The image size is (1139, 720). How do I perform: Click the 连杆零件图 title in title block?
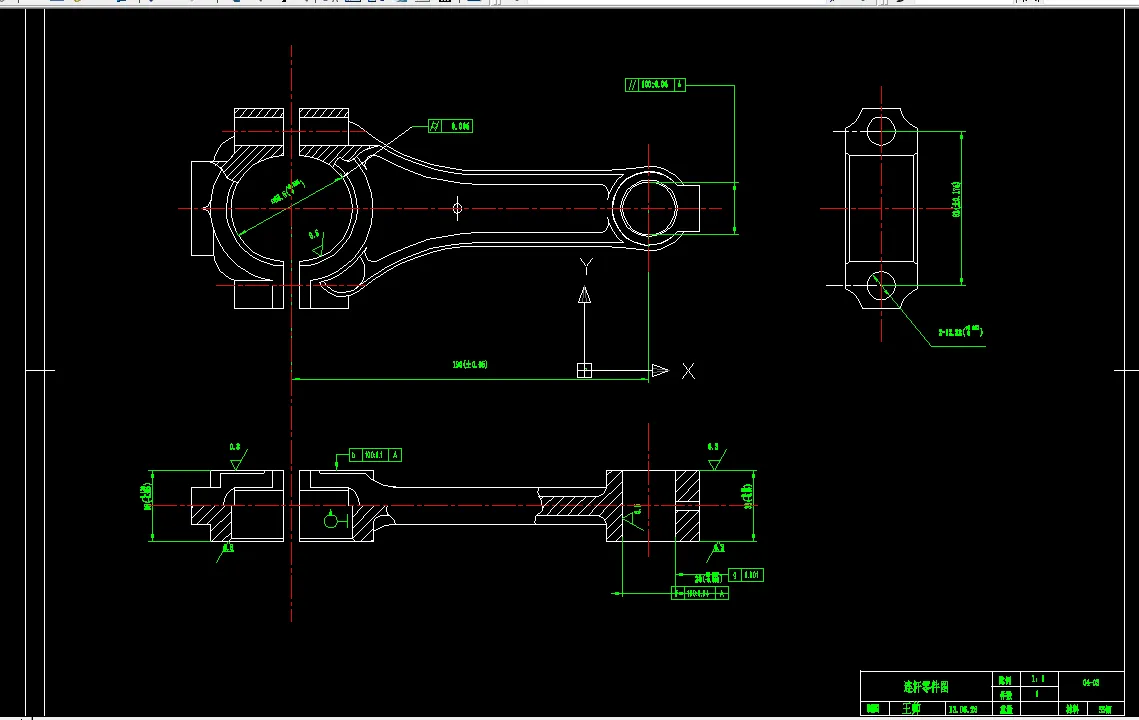coord(926,687)
